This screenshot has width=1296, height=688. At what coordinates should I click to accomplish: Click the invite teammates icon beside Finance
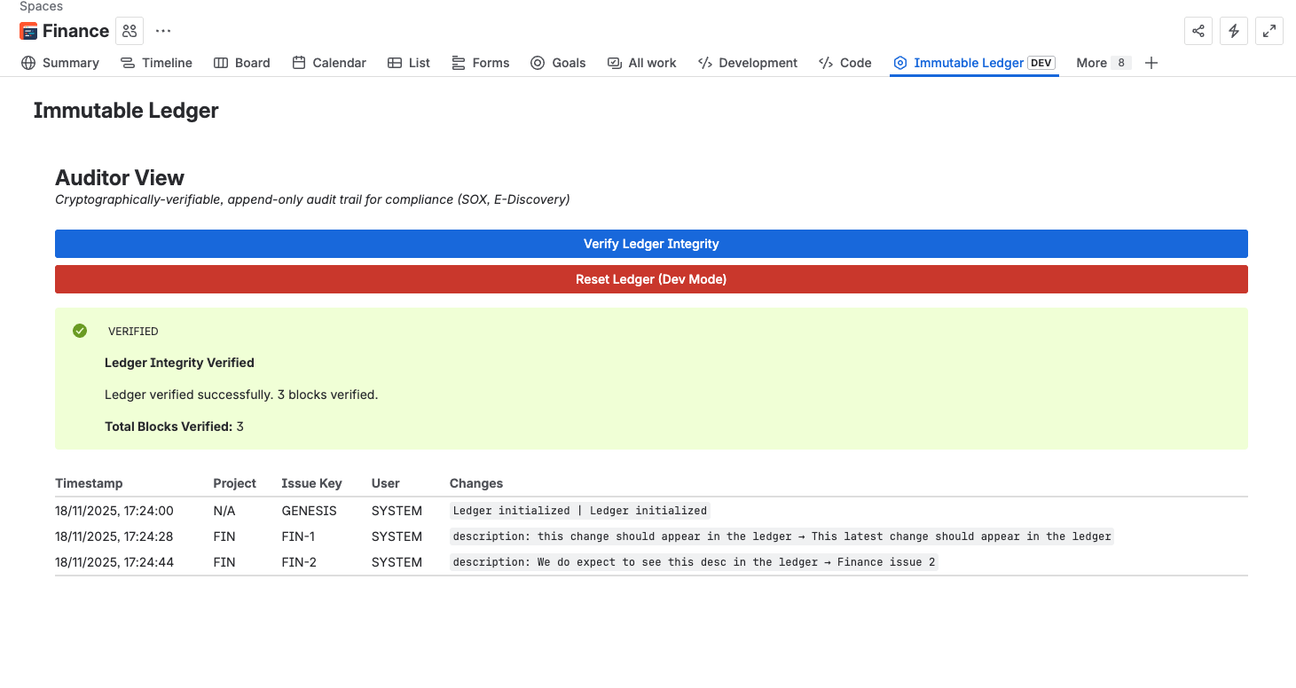[129, 31]
